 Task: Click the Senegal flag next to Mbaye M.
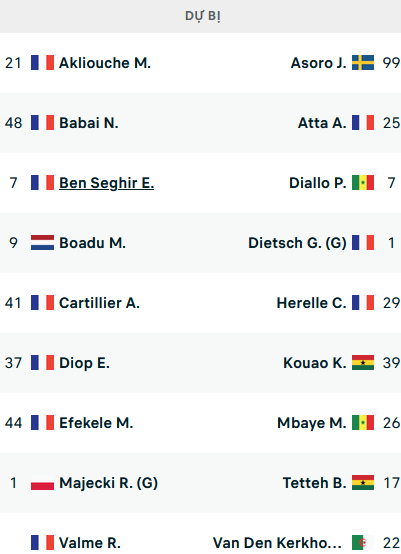pyautogui.click(x=363, y=423)
